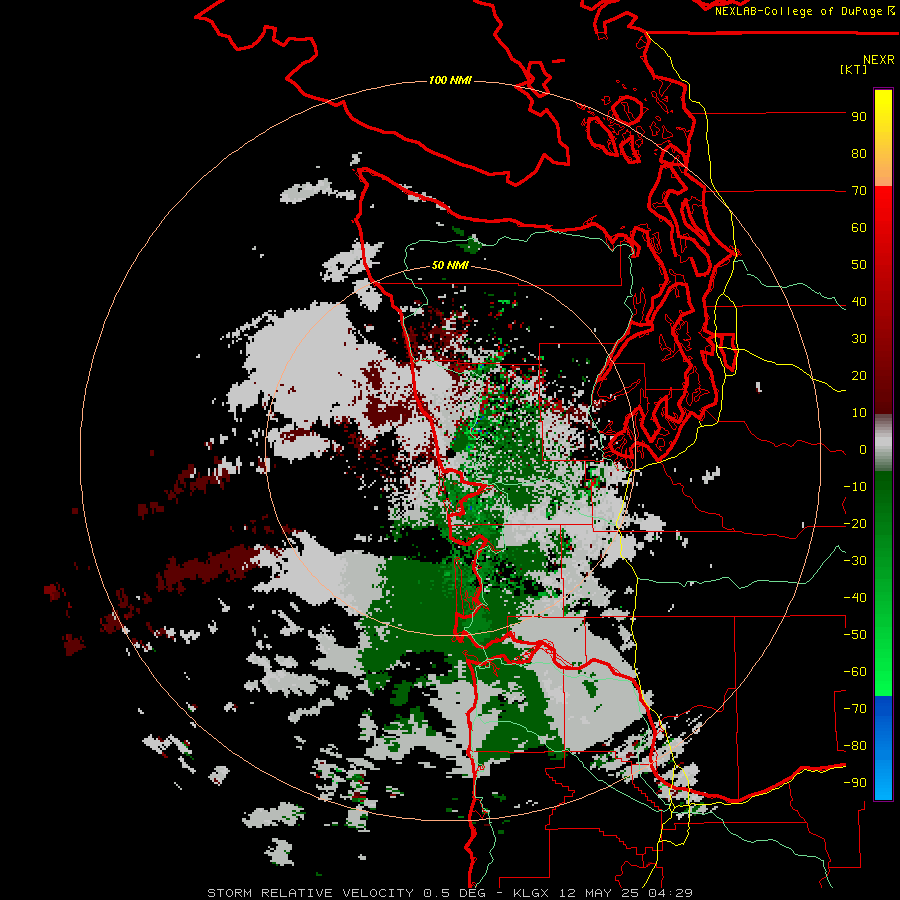
Task: Select the 50 value on velocity scale
Action: (859, 265)
